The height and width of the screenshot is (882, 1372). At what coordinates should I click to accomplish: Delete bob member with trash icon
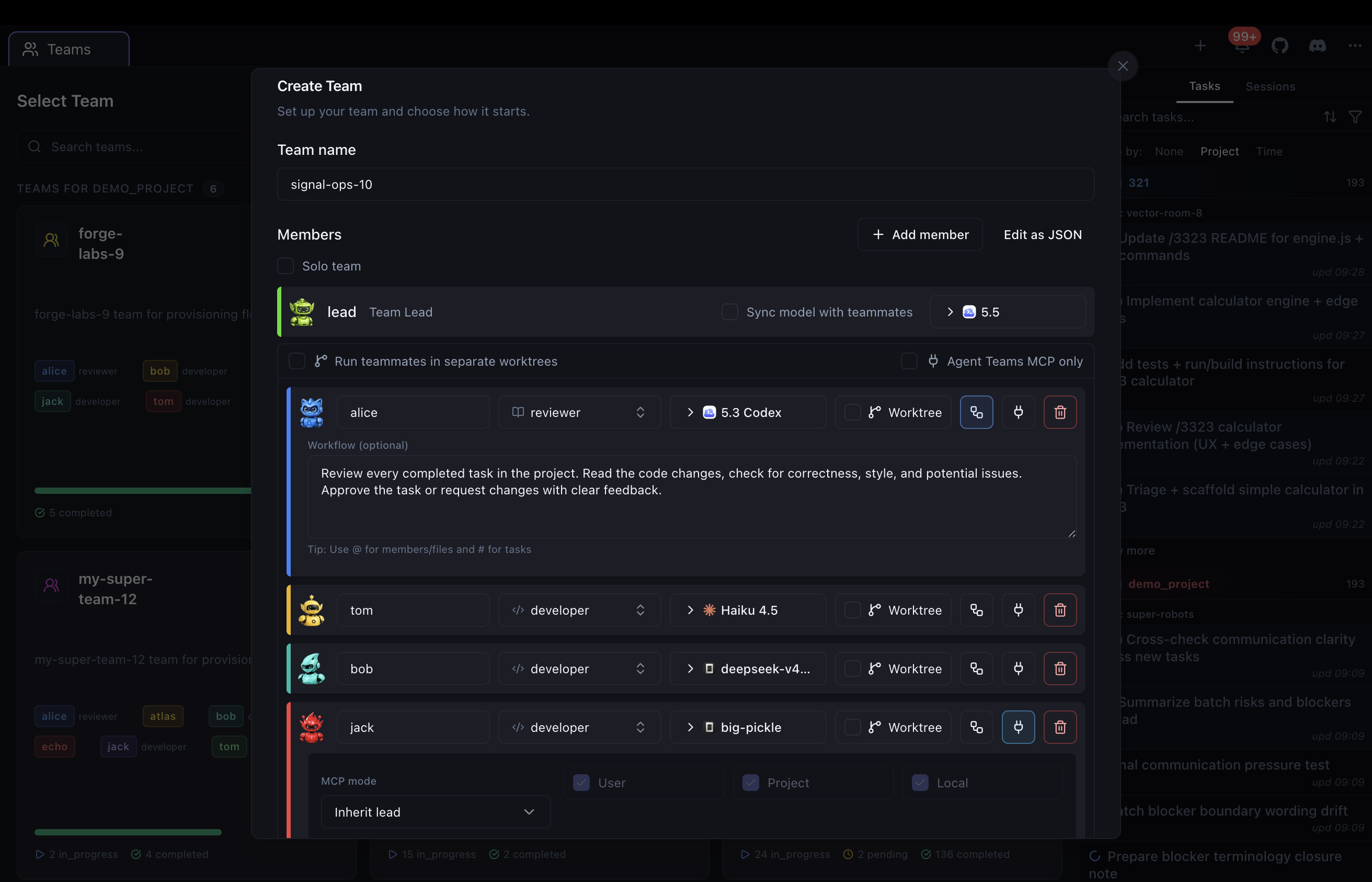pyautogui.click(x=1059, y=669)
